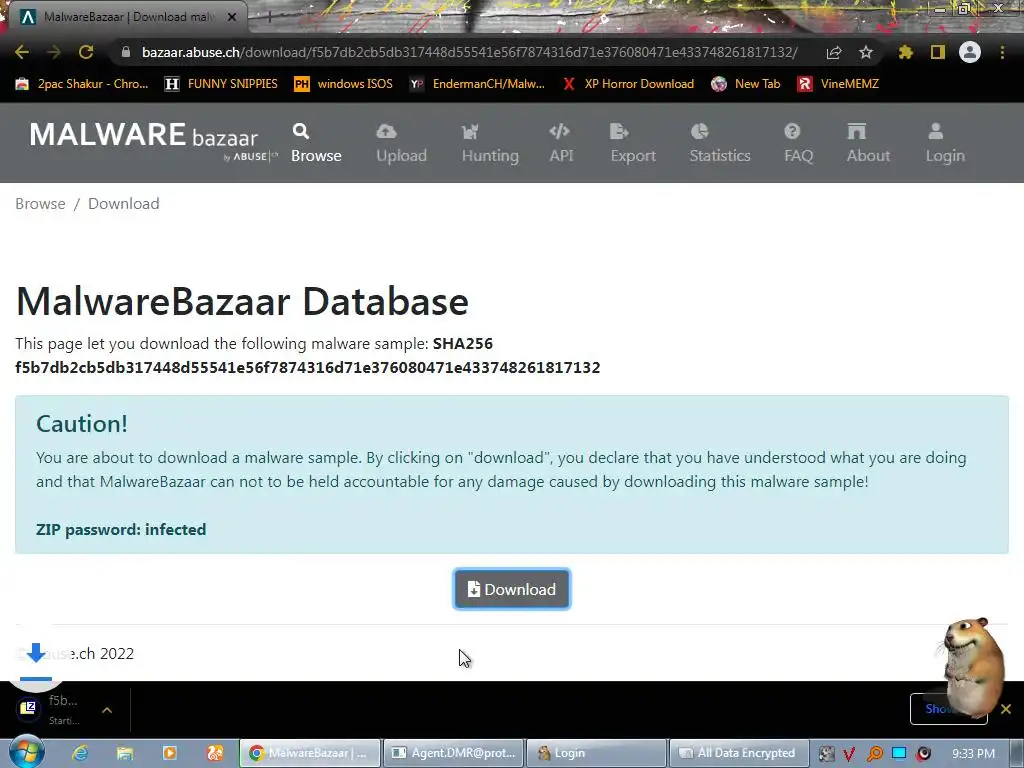The height and width of the screenshot is (768, 1024).
Task: Open the Statistics menu item
Action: coord(720,143)
